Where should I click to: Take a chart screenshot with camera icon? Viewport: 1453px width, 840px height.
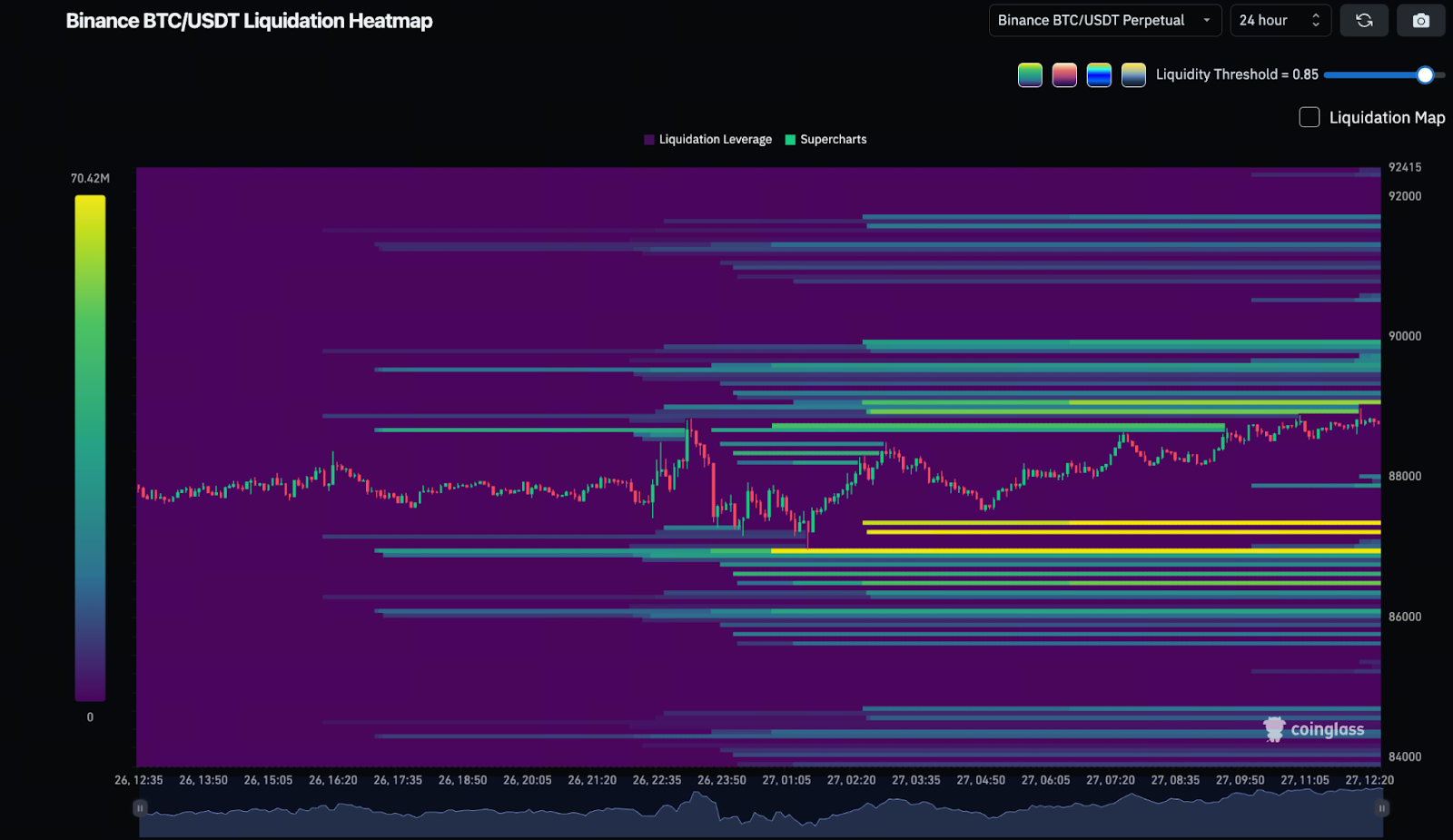[x=1420, y=20]
